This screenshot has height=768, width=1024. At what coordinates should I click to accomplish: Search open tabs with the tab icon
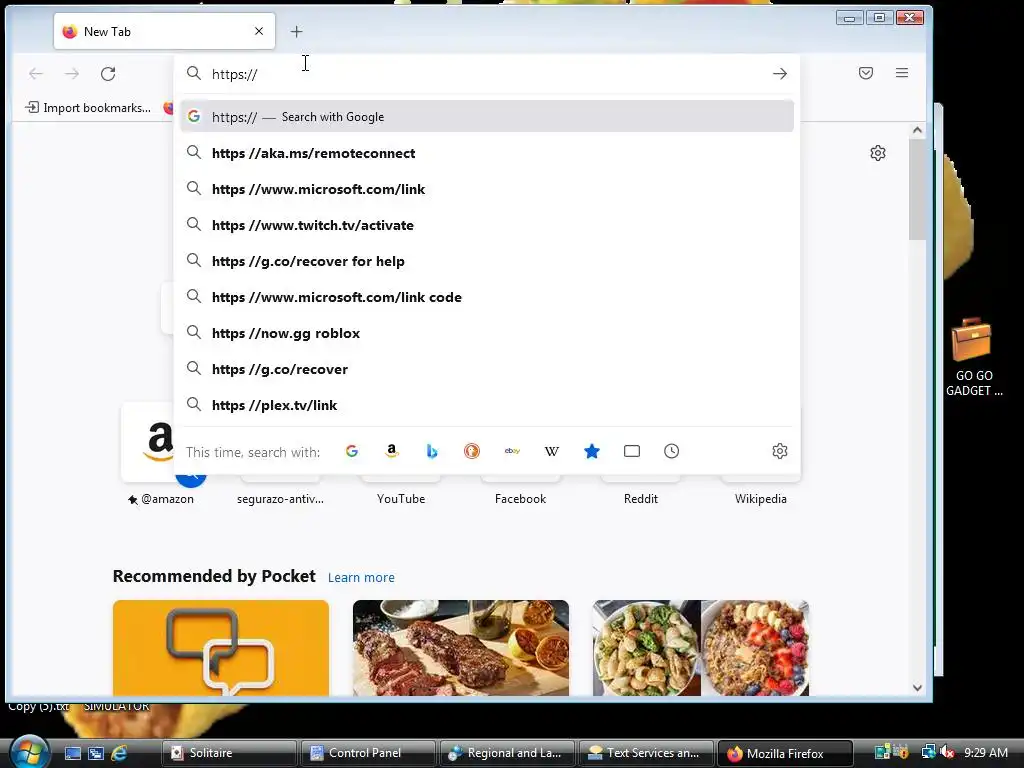pyautogui.click(x=632, y=451)
